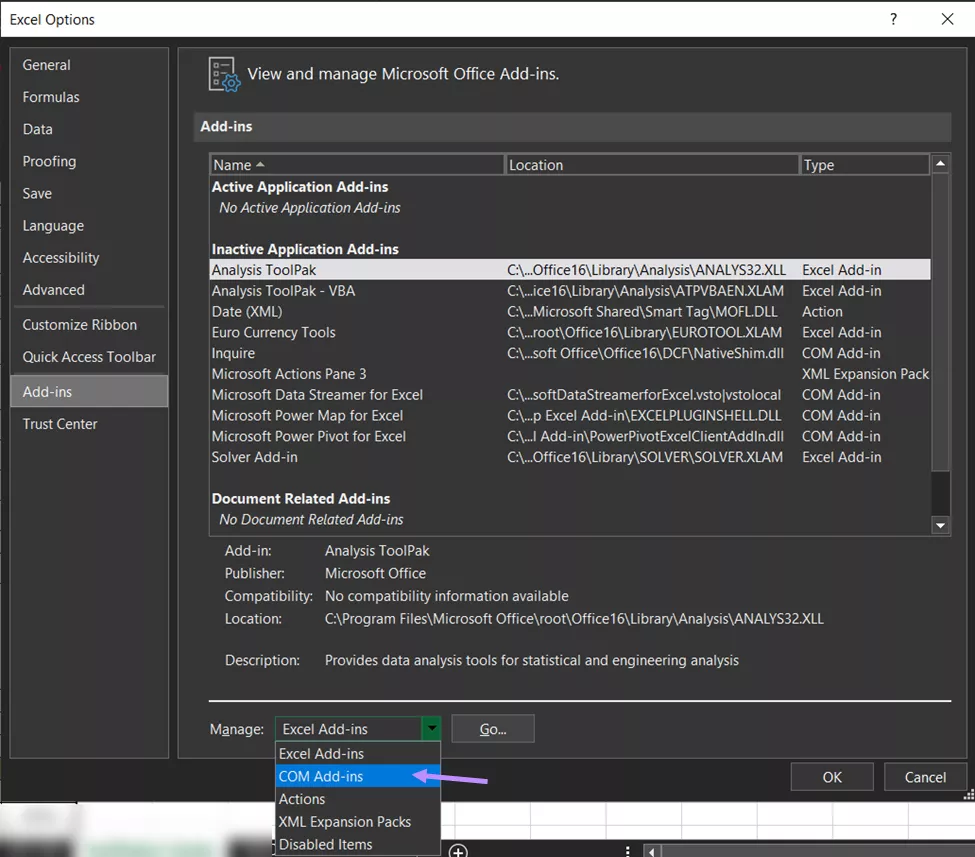Click the Add-ins gear header icon
Screen dimensions: 975x857
[223, 74]
